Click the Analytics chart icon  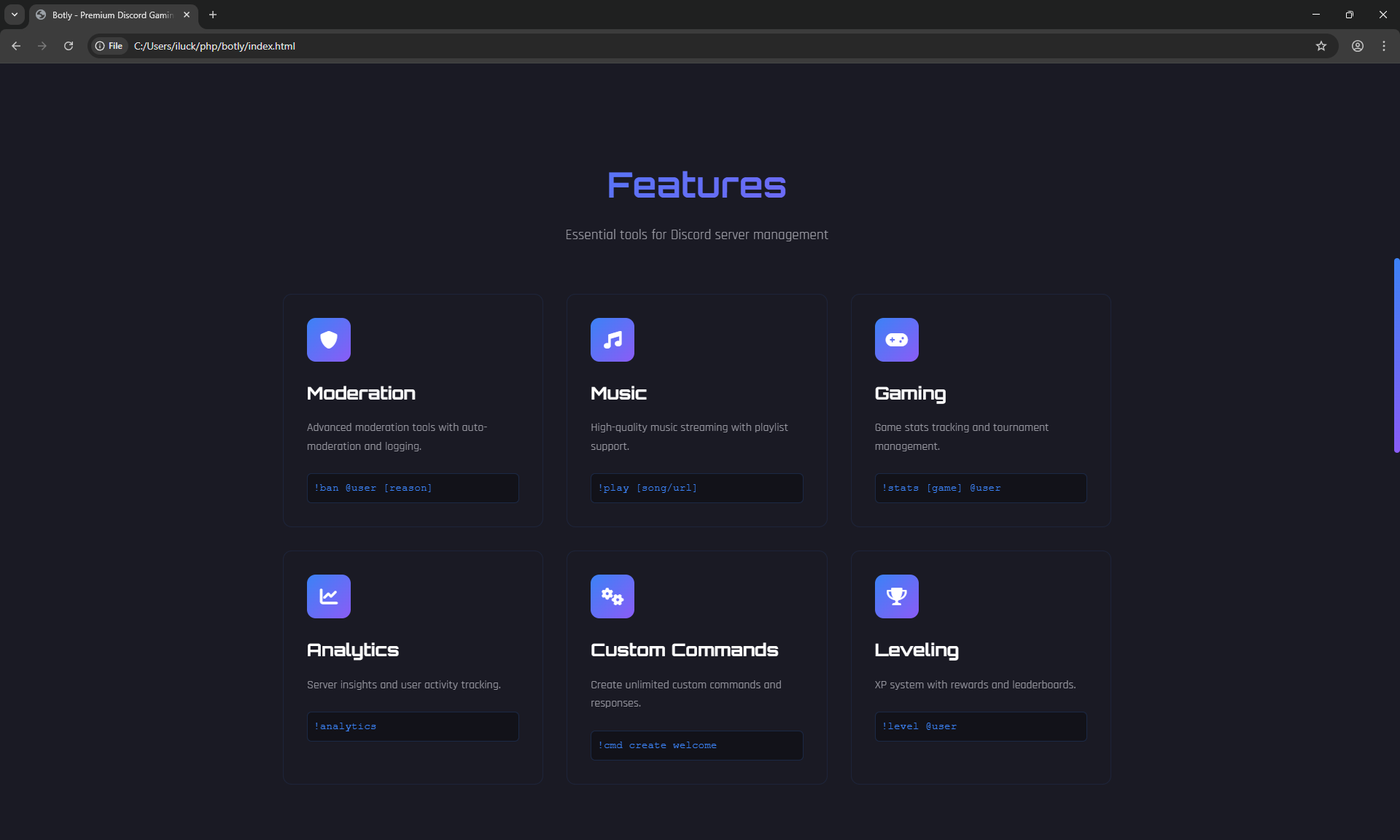(328, 596)
